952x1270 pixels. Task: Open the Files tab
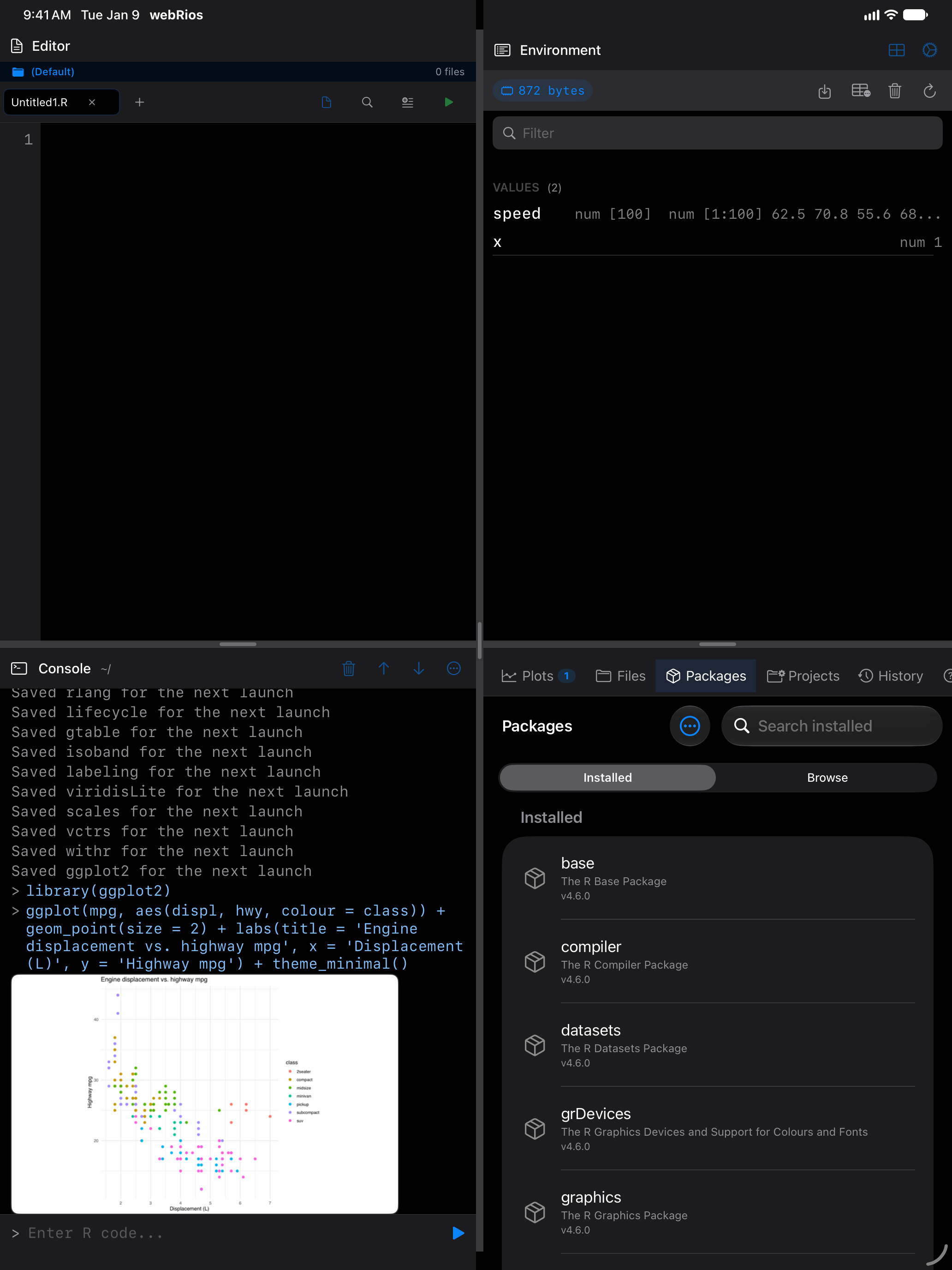coord(620,676)
